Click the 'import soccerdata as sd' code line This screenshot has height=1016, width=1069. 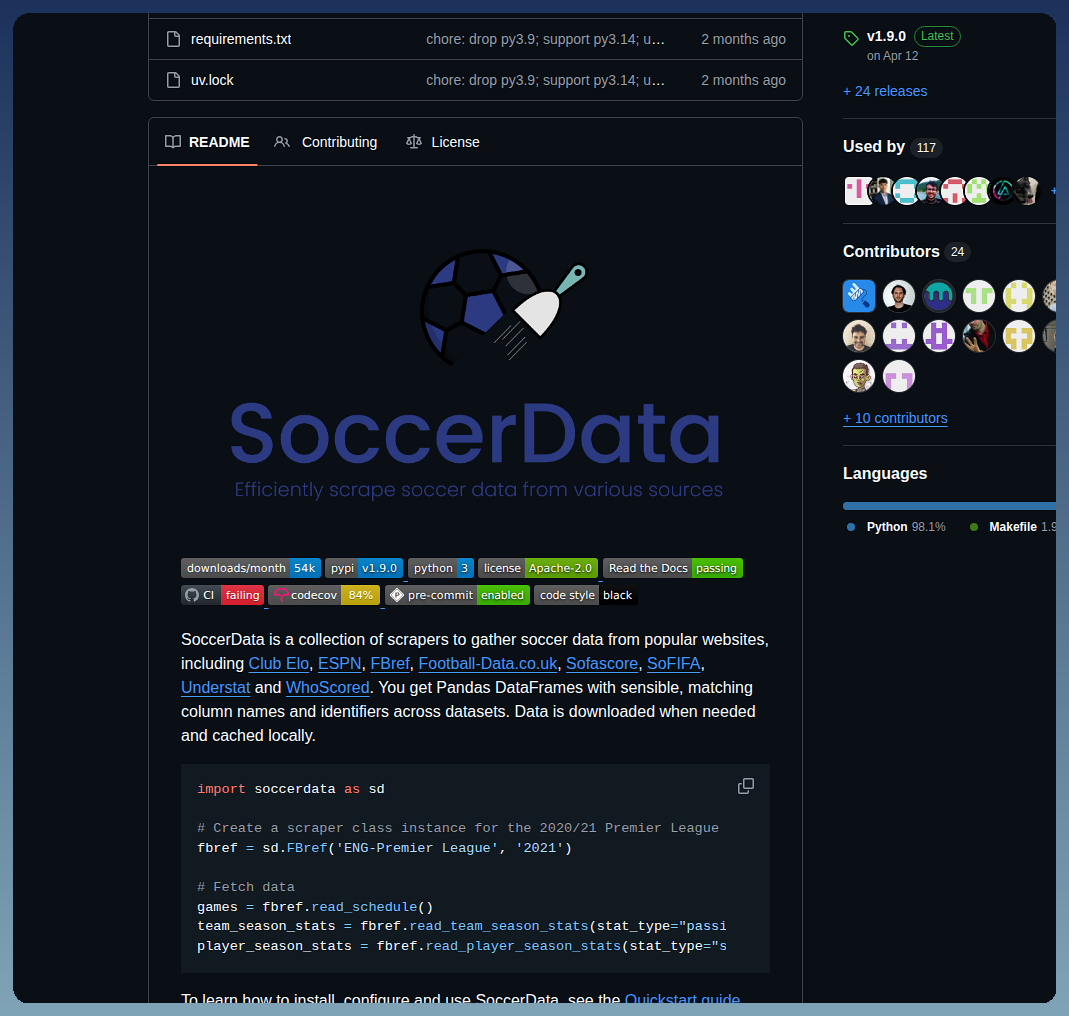pyautogui.click(x=291, y=789)
